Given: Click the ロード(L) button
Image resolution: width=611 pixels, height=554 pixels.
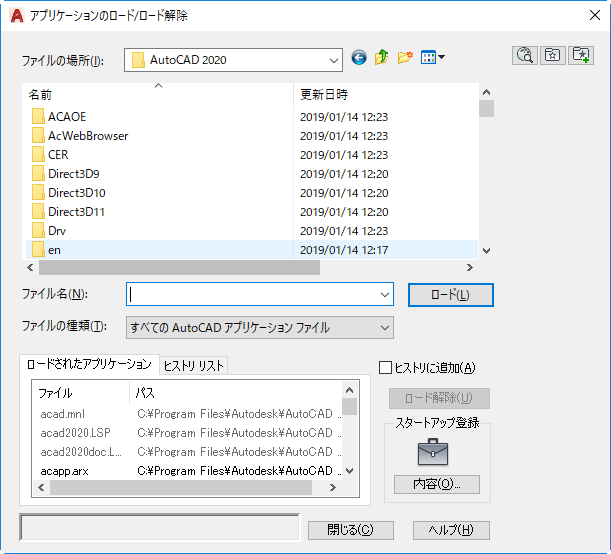Looking at the screenshot, I should [451, 295].
